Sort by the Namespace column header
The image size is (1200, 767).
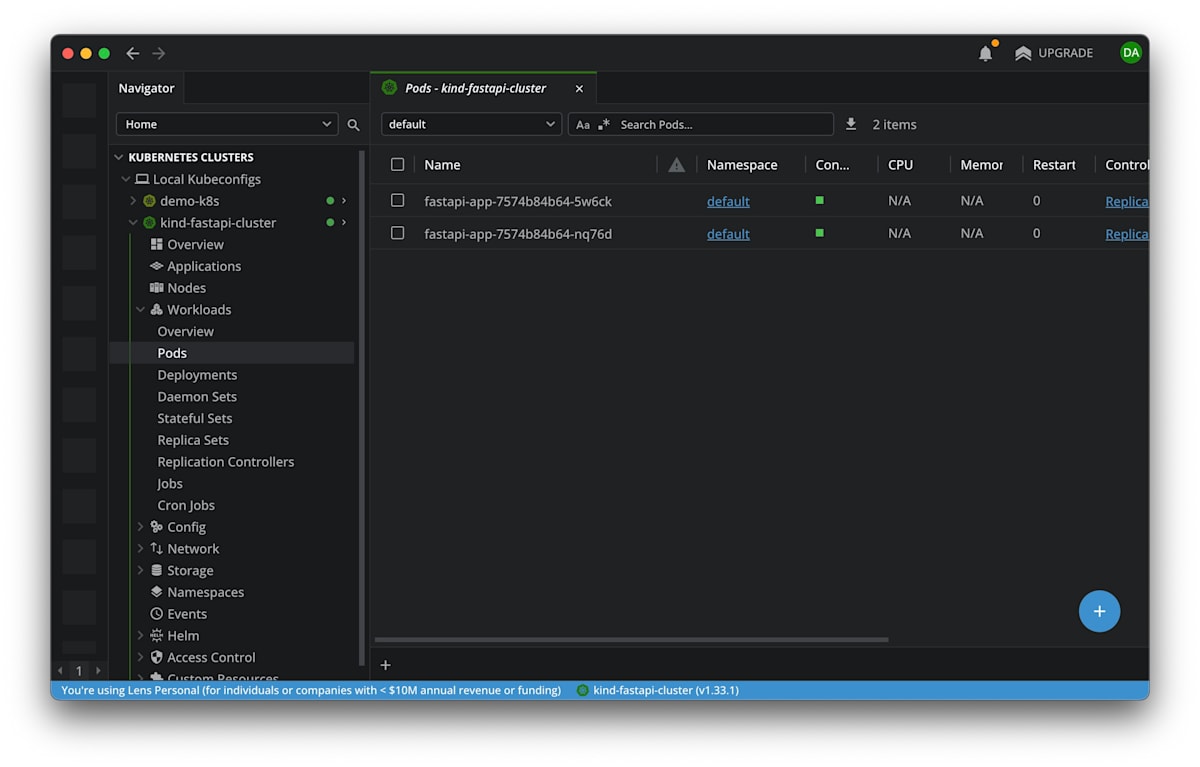(x=742, y=165)
